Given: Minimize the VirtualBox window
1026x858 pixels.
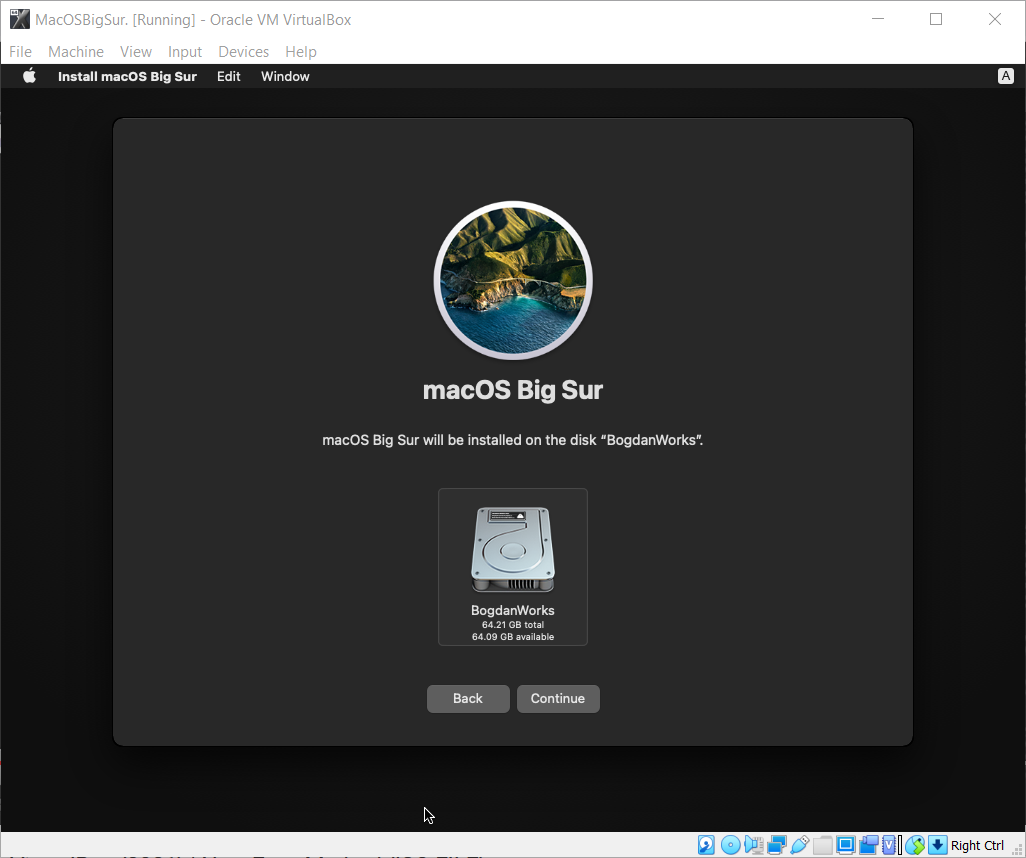Looking at the screenshot, I should pyautogui.click(x=878, y=19).
